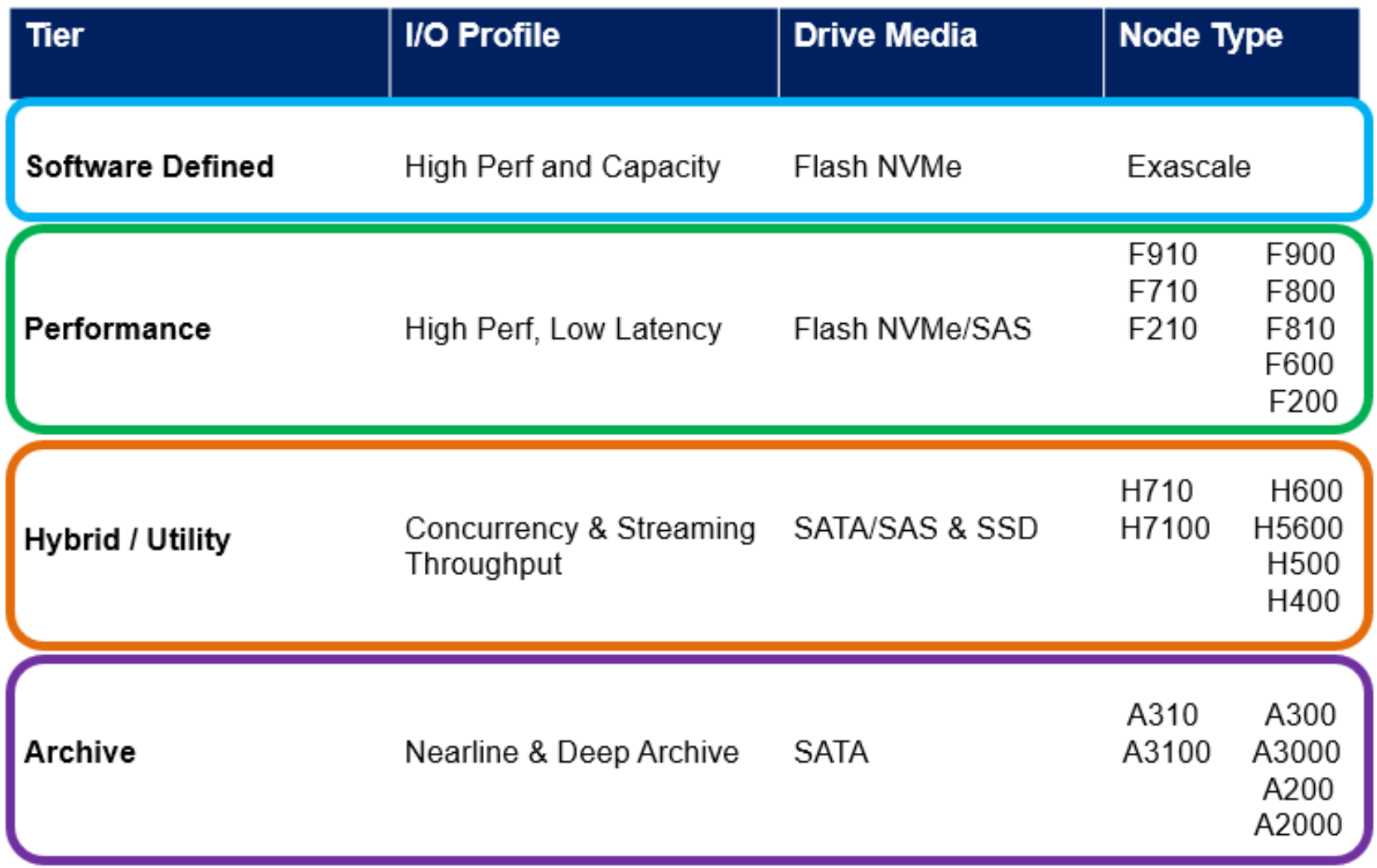Select node type H500
Image resolution: width=1377 pixels, height=868 pixels.
[1303, 563]
